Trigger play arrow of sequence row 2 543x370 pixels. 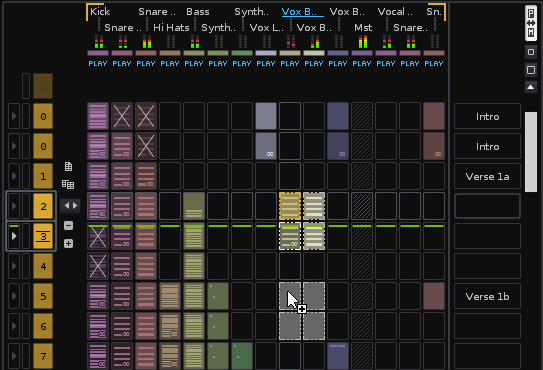[x=14, y=206]
